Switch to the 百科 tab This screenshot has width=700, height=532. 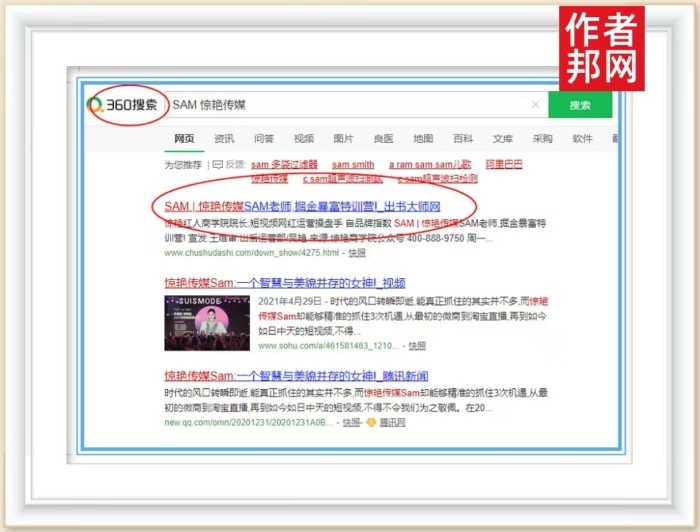coord(463,139)
